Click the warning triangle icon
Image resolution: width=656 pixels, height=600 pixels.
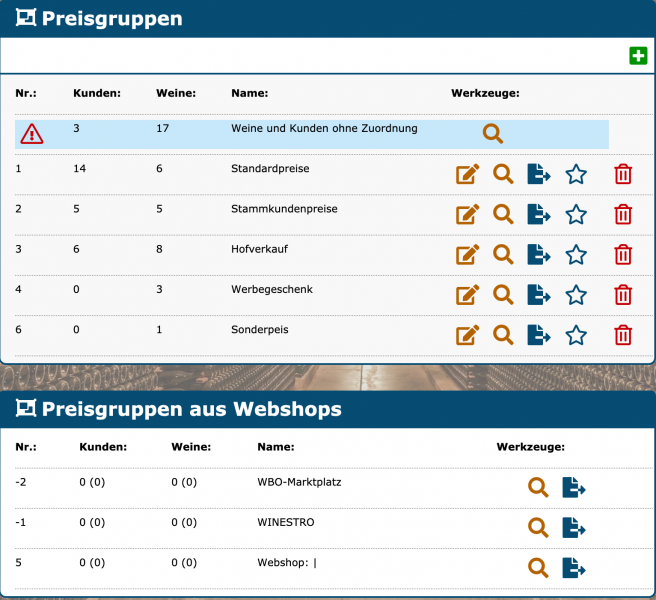coord(32,133)
